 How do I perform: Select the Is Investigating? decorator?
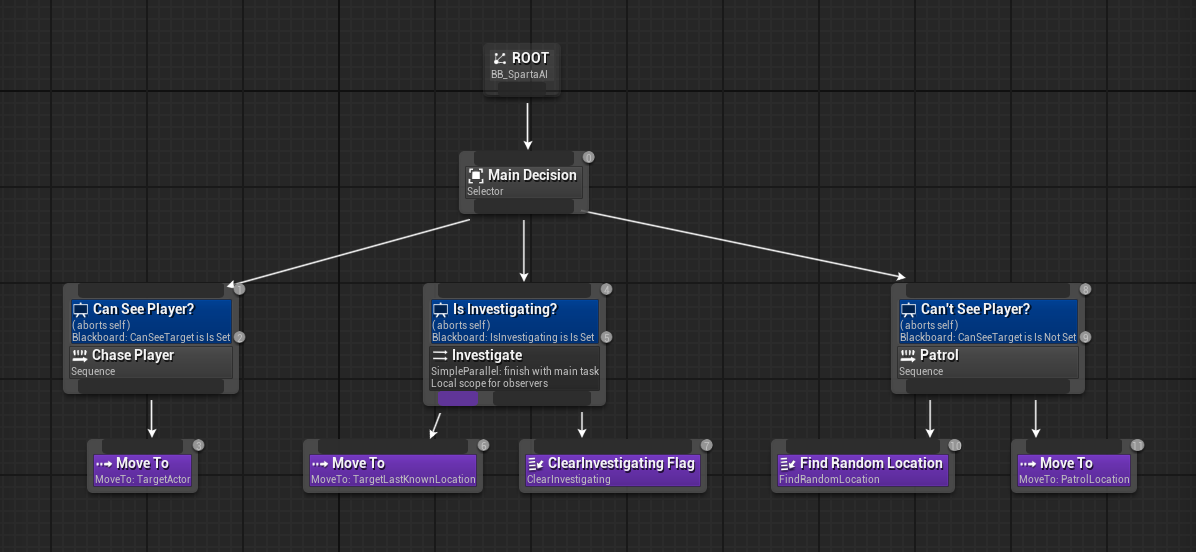point(515,321)
